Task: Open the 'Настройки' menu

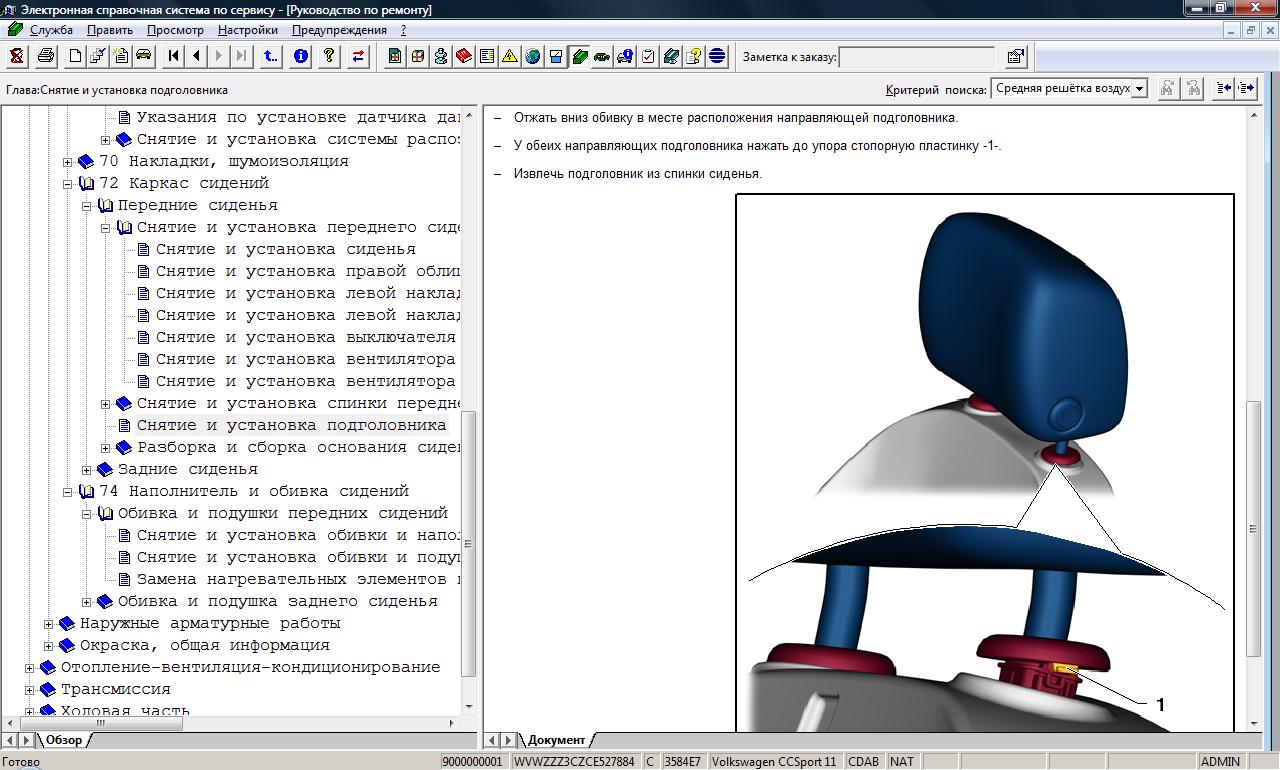Action: coord(248,30)
